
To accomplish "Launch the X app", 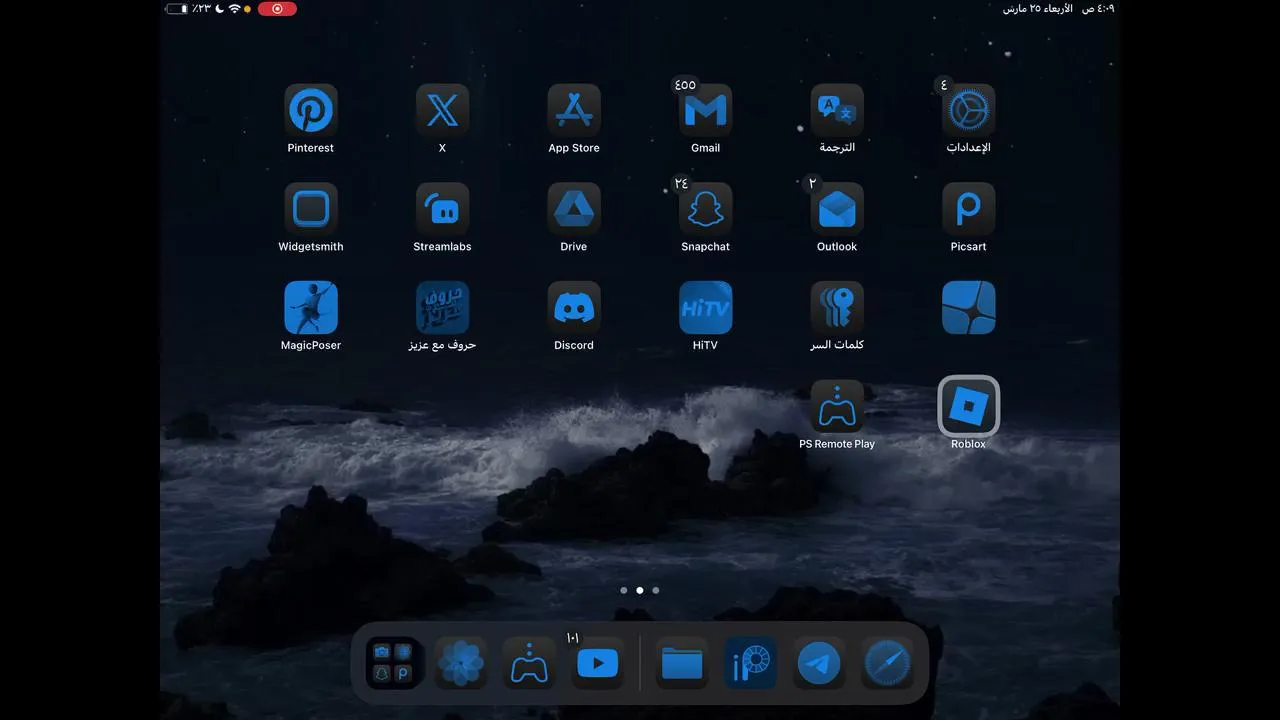I will tap(442, 110).
